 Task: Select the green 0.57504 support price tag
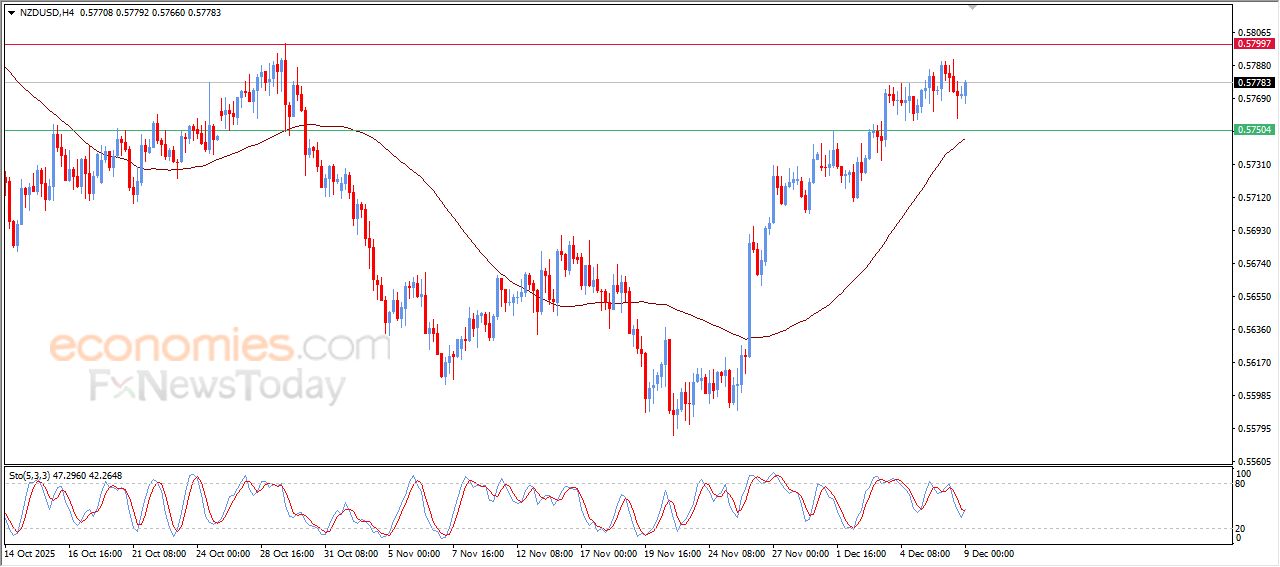1254,130
